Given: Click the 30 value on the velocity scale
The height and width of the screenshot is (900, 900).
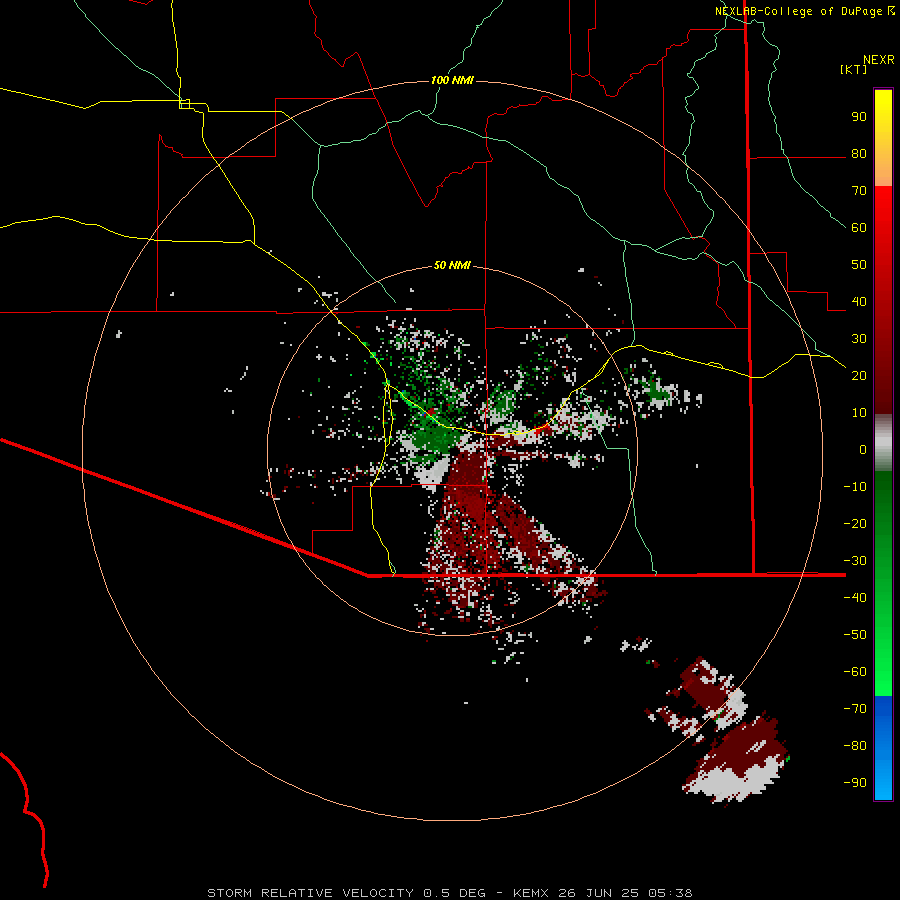Looking at the screenshot, I should pos(859,339).
